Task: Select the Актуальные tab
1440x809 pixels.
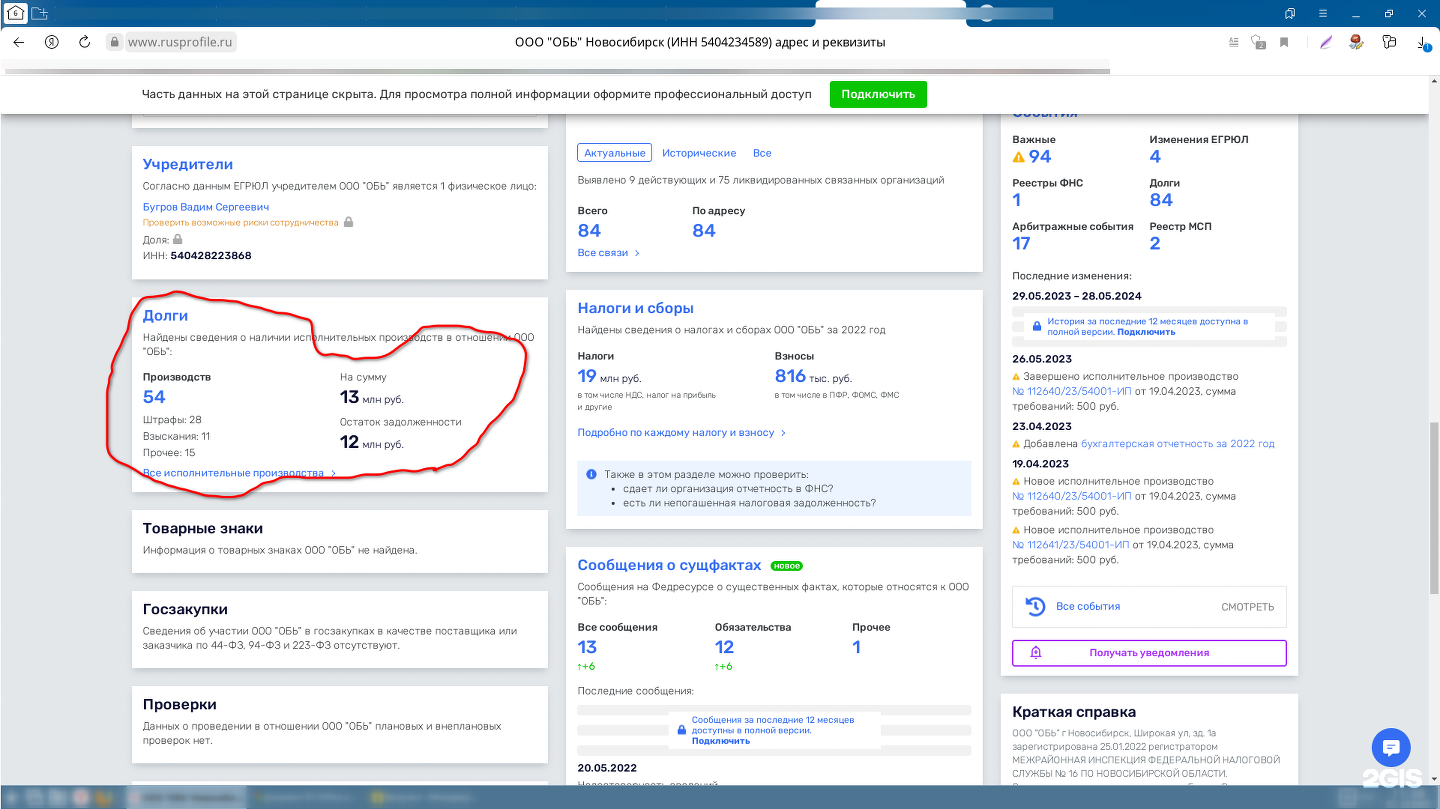Action: [x=615, y=153]
